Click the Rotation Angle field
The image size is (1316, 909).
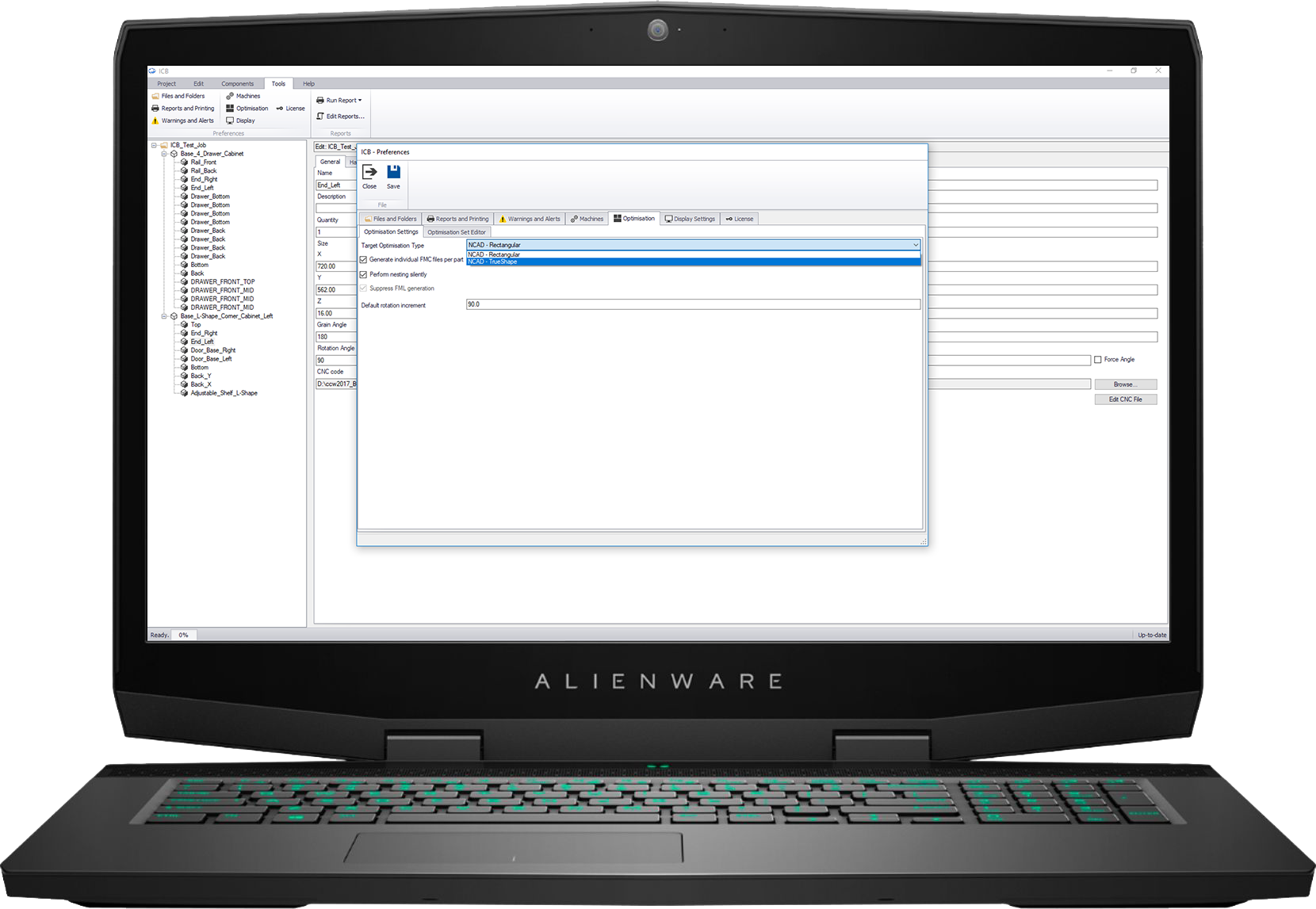pos(336,361)
